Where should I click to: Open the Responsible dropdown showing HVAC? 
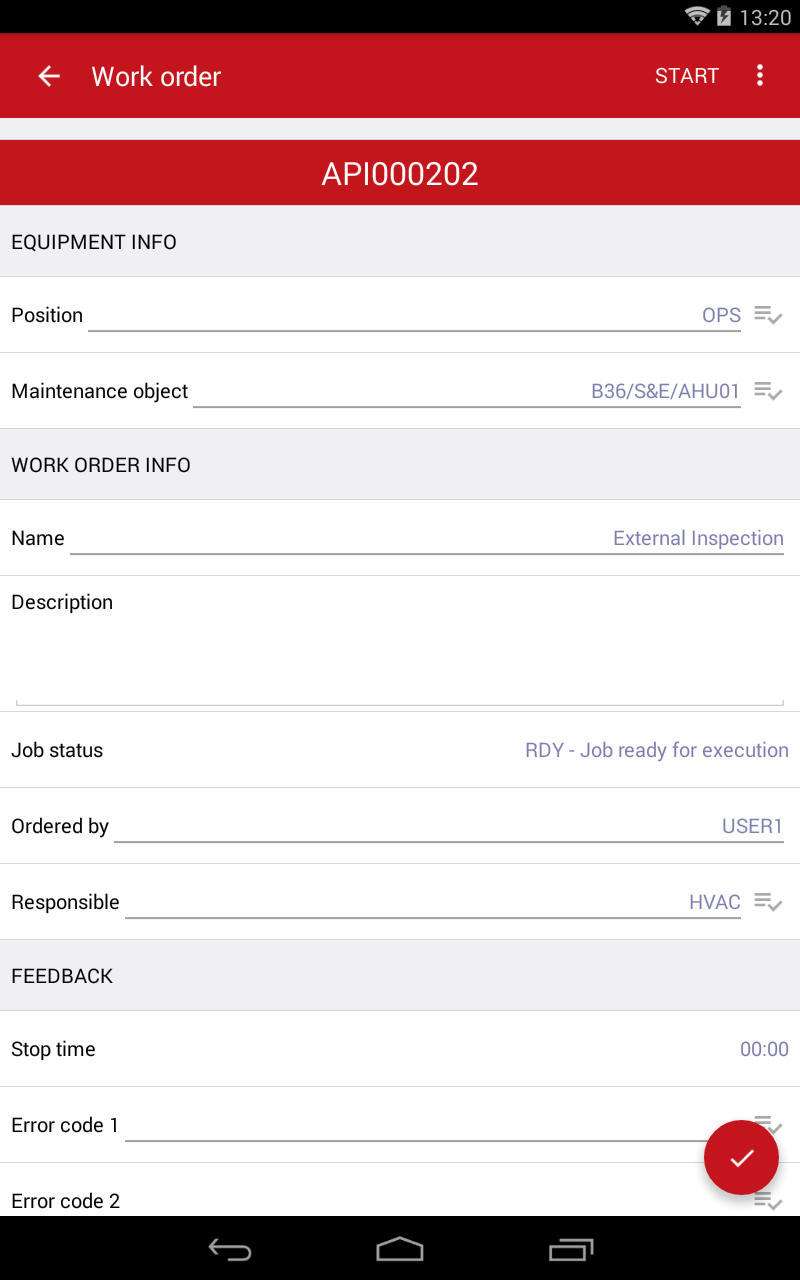pyautogui.click(x=714, y=902)
